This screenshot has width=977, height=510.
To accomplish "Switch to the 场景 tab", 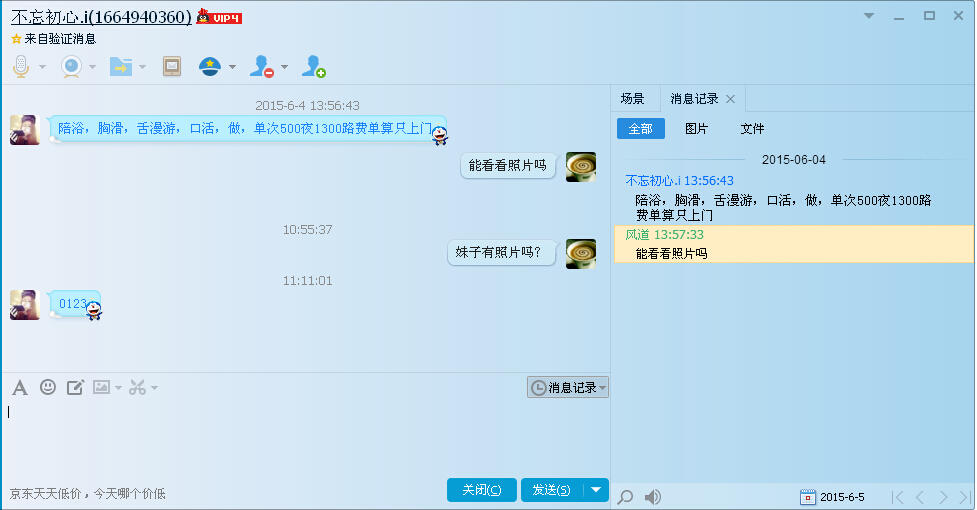I will (x=632, y=99).
